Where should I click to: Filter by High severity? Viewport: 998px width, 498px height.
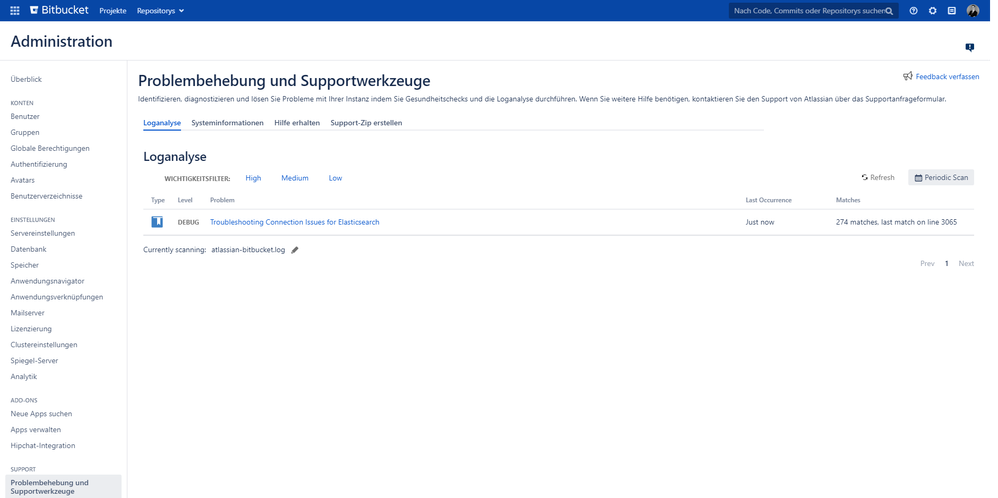pyautogui.click(x=253, y=178)
